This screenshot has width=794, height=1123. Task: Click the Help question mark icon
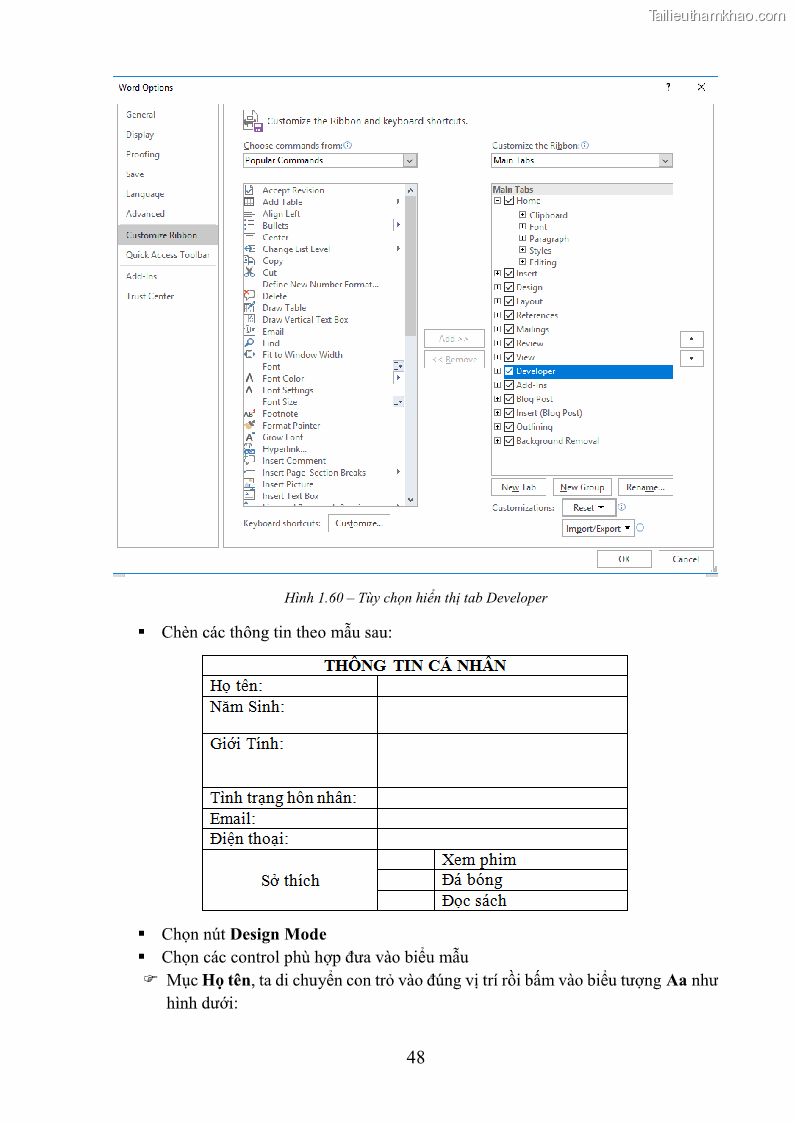(668, 87)
